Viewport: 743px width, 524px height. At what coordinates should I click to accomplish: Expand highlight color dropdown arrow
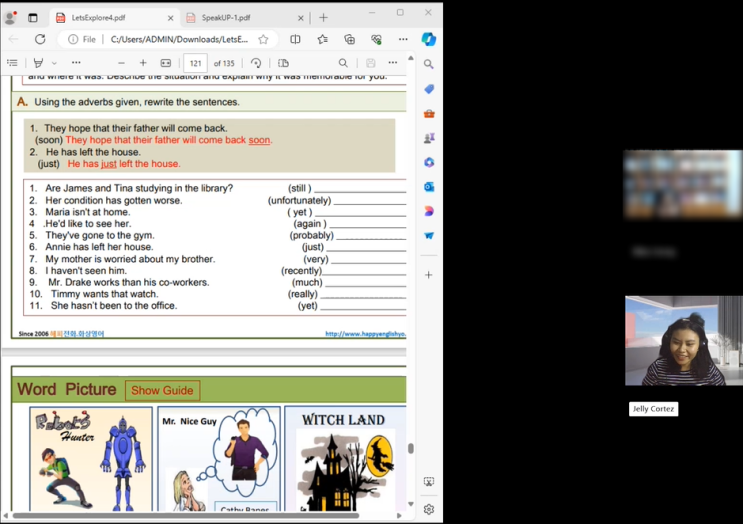(x=54, y=63)
